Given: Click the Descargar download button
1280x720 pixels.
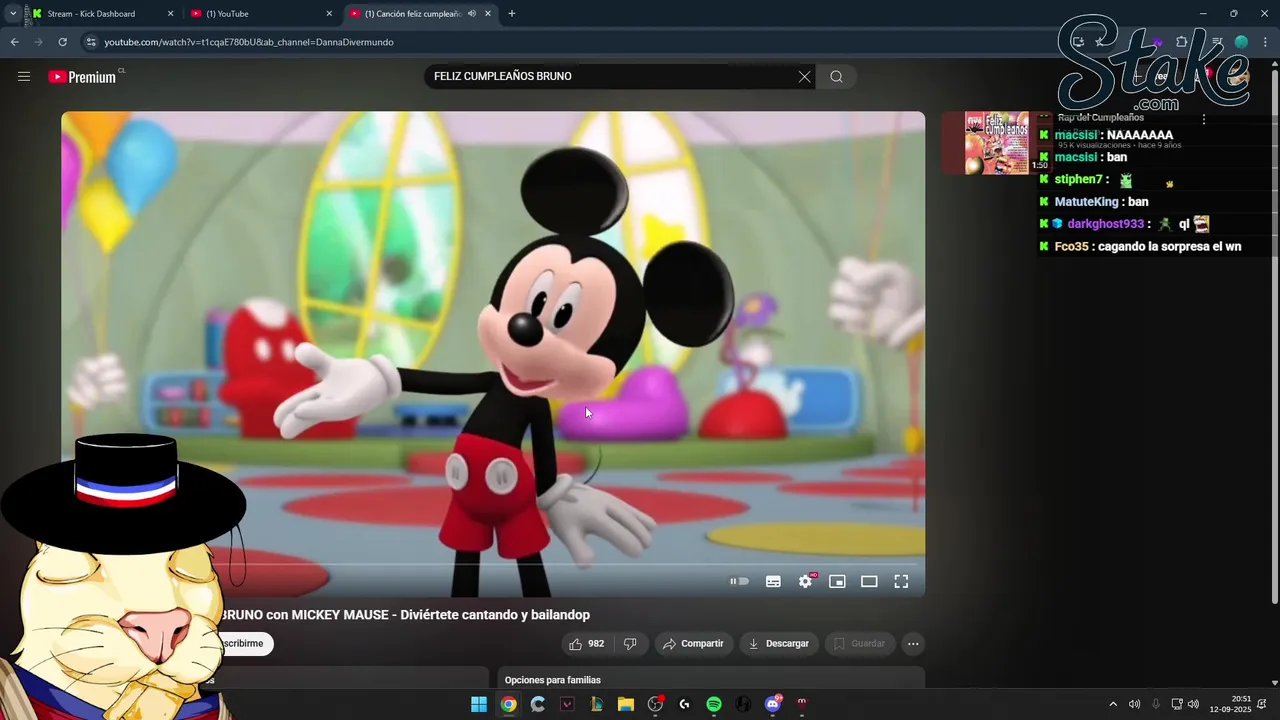Looking at the screenshot, I should pyautogui.click(x=779, y=644).
